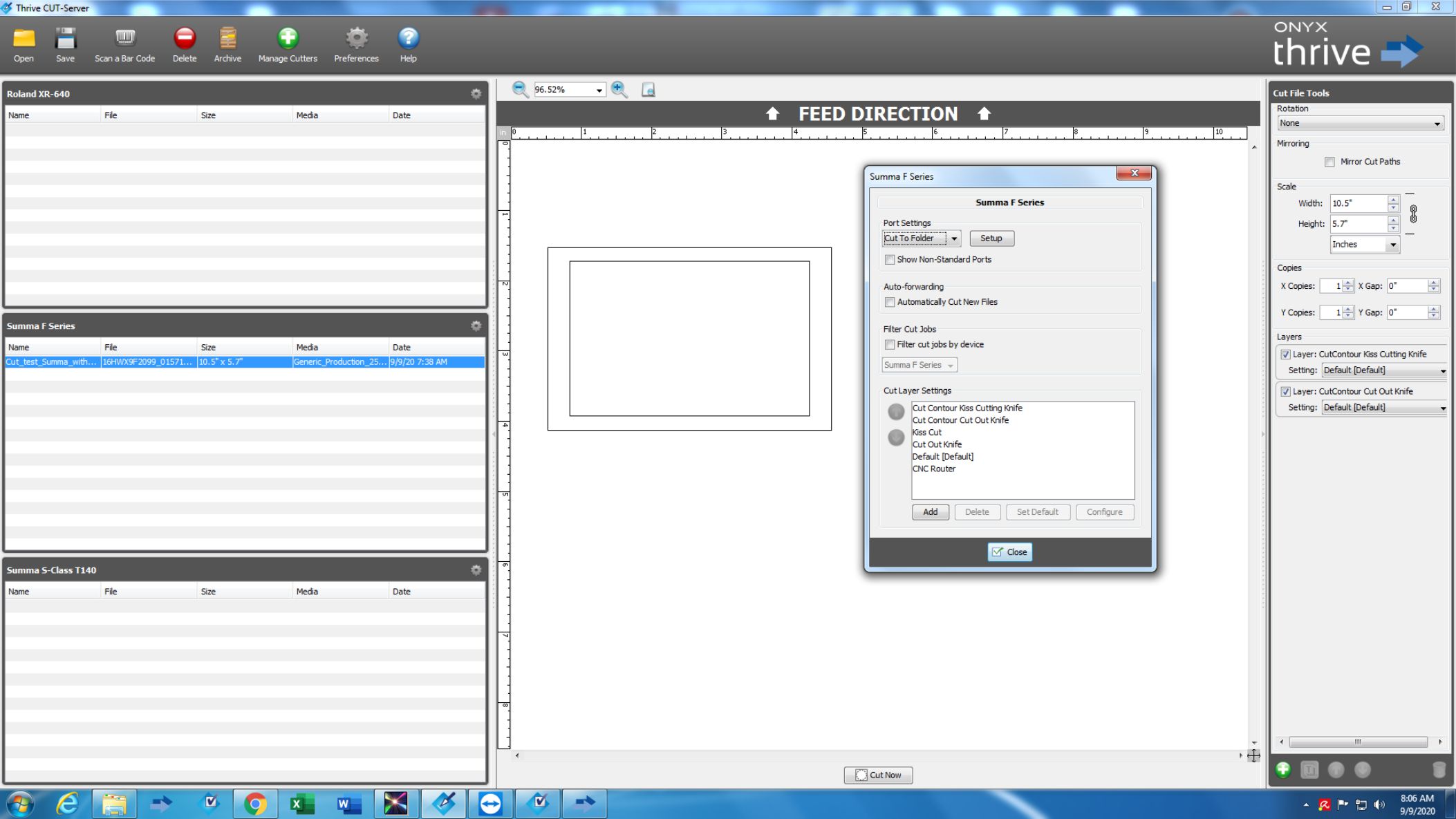The image size is (1456, 819).
Task: Uncheck CutContour Kiss Cutting Knife layer
Action: [1285, 355]
